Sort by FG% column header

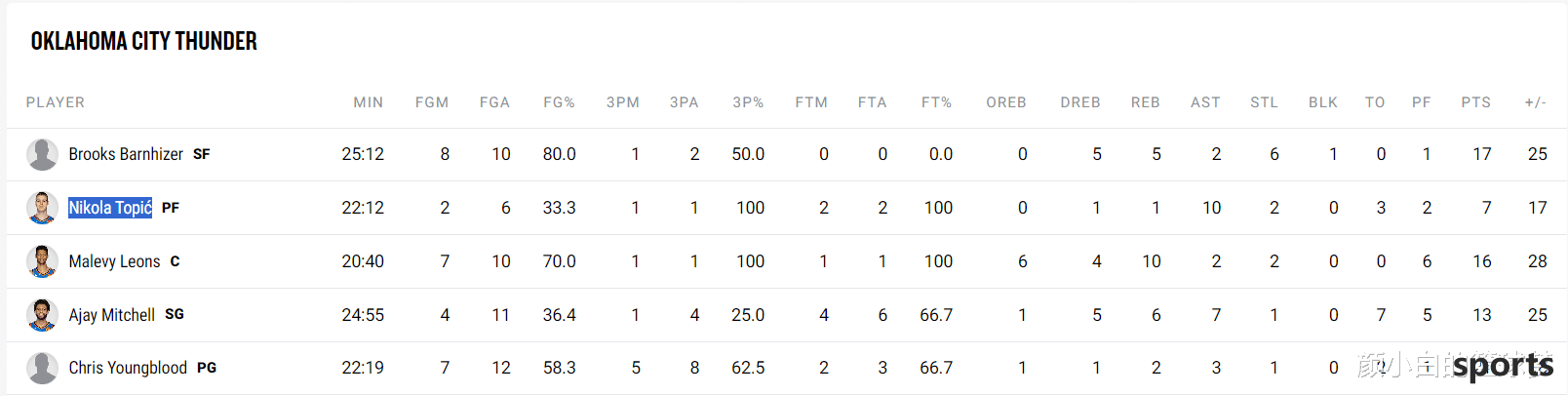pos(560,102)
